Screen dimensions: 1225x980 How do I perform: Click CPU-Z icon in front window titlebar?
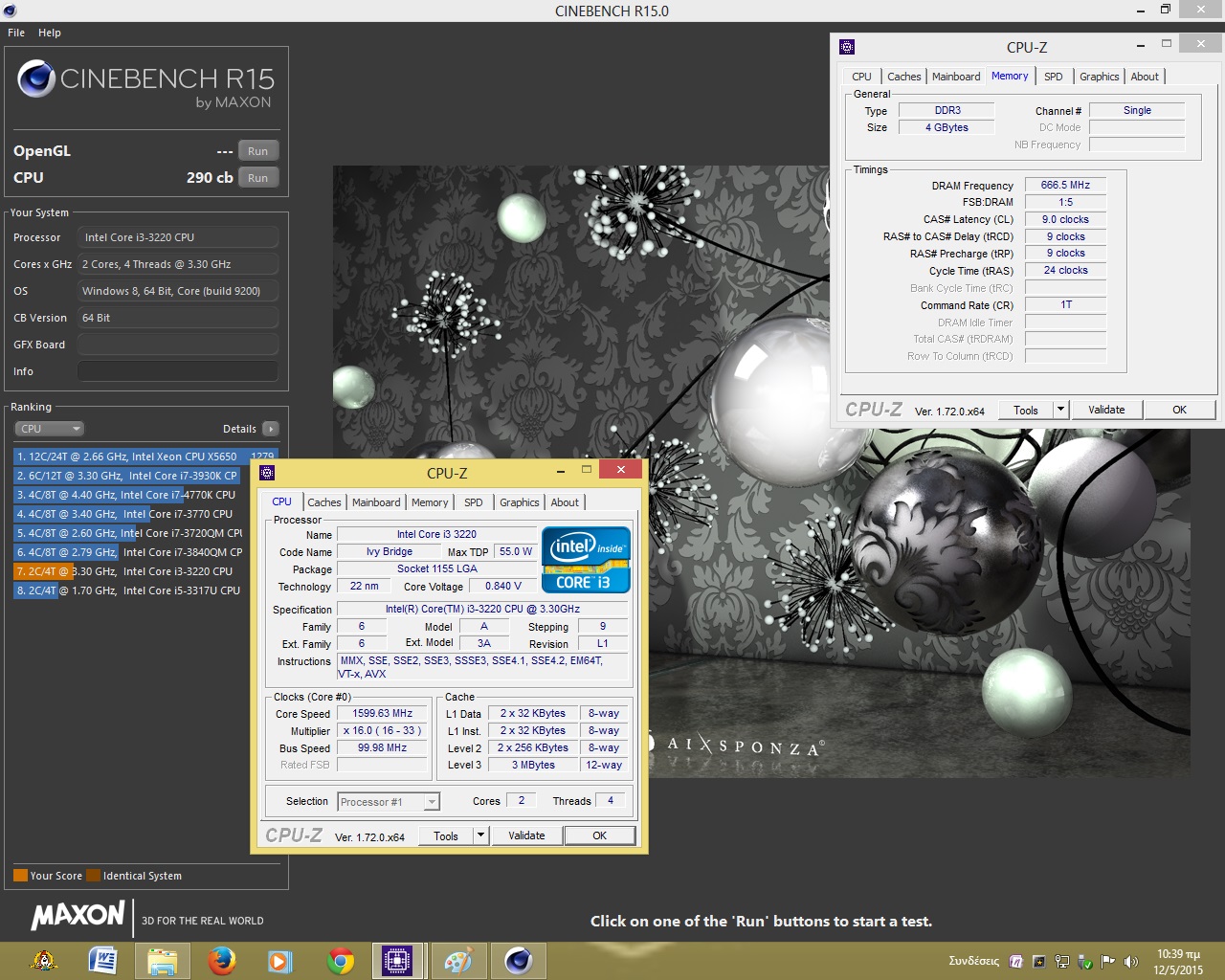pos(267,472)
